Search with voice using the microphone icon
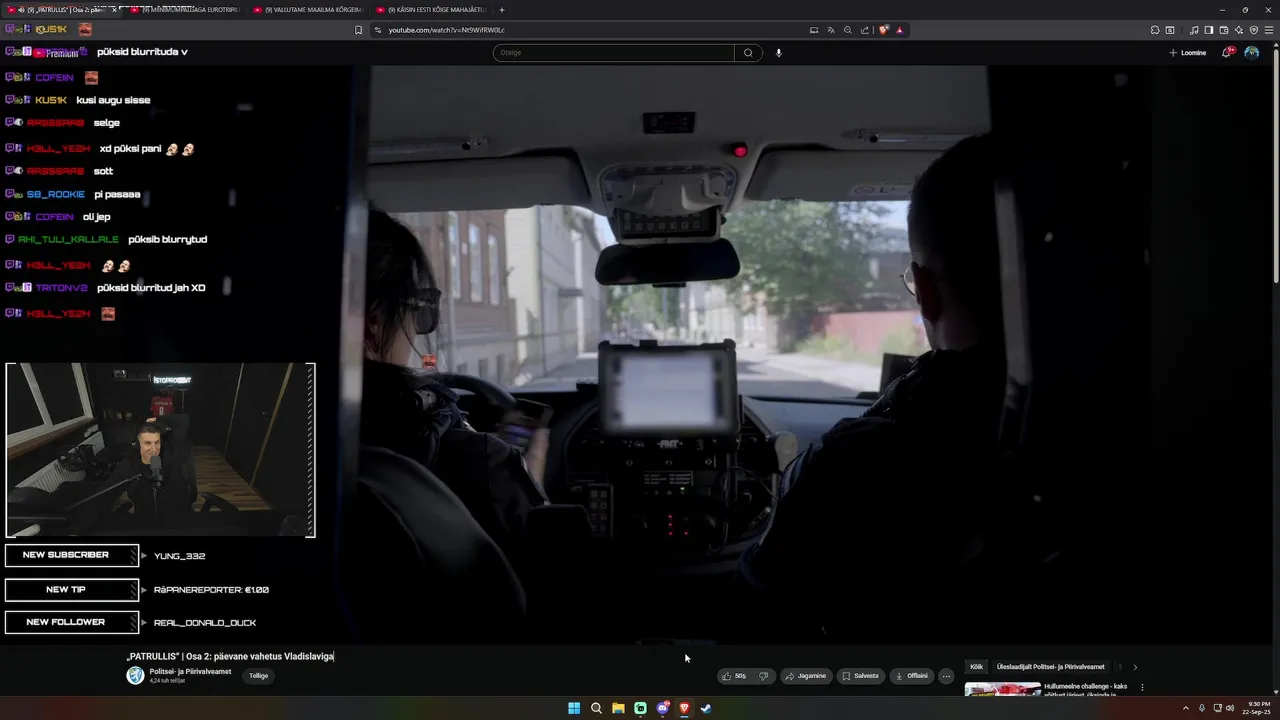1280x720 pixels. coord(778,53)
